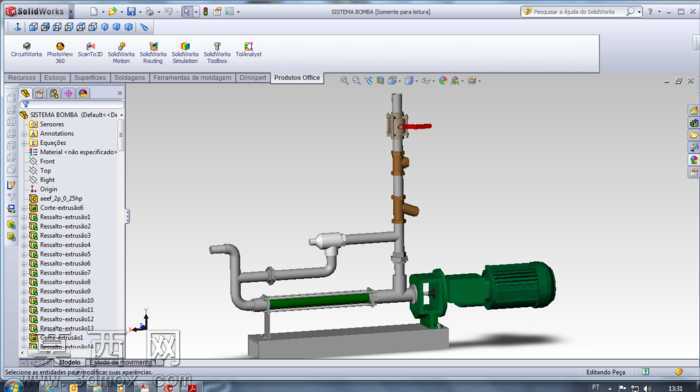Image resolution: width=700 pixels, height=392 pixels.
Task: Expand the Equações folder
Action: pos(25,143)
